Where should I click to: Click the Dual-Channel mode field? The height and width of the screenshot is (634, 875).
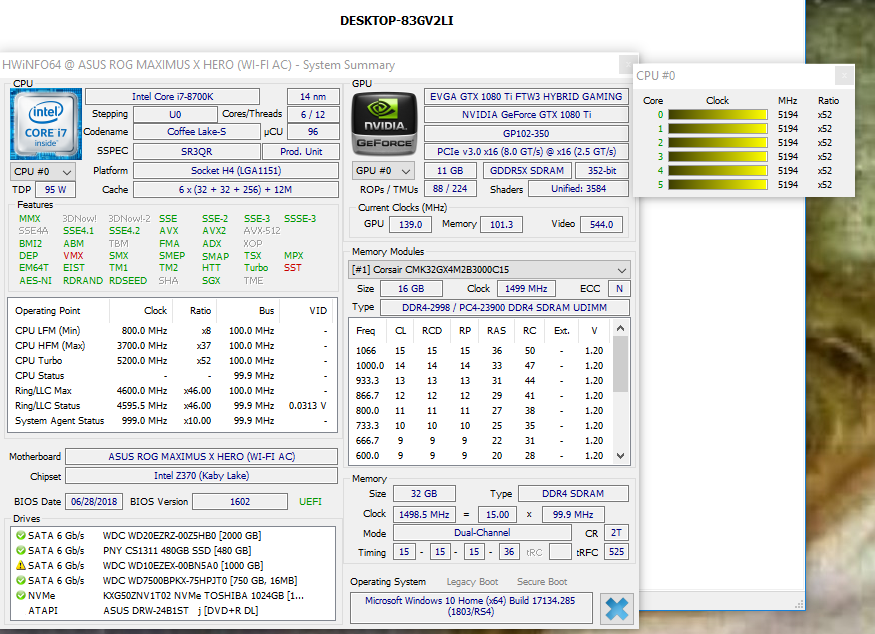coord(482,533)
